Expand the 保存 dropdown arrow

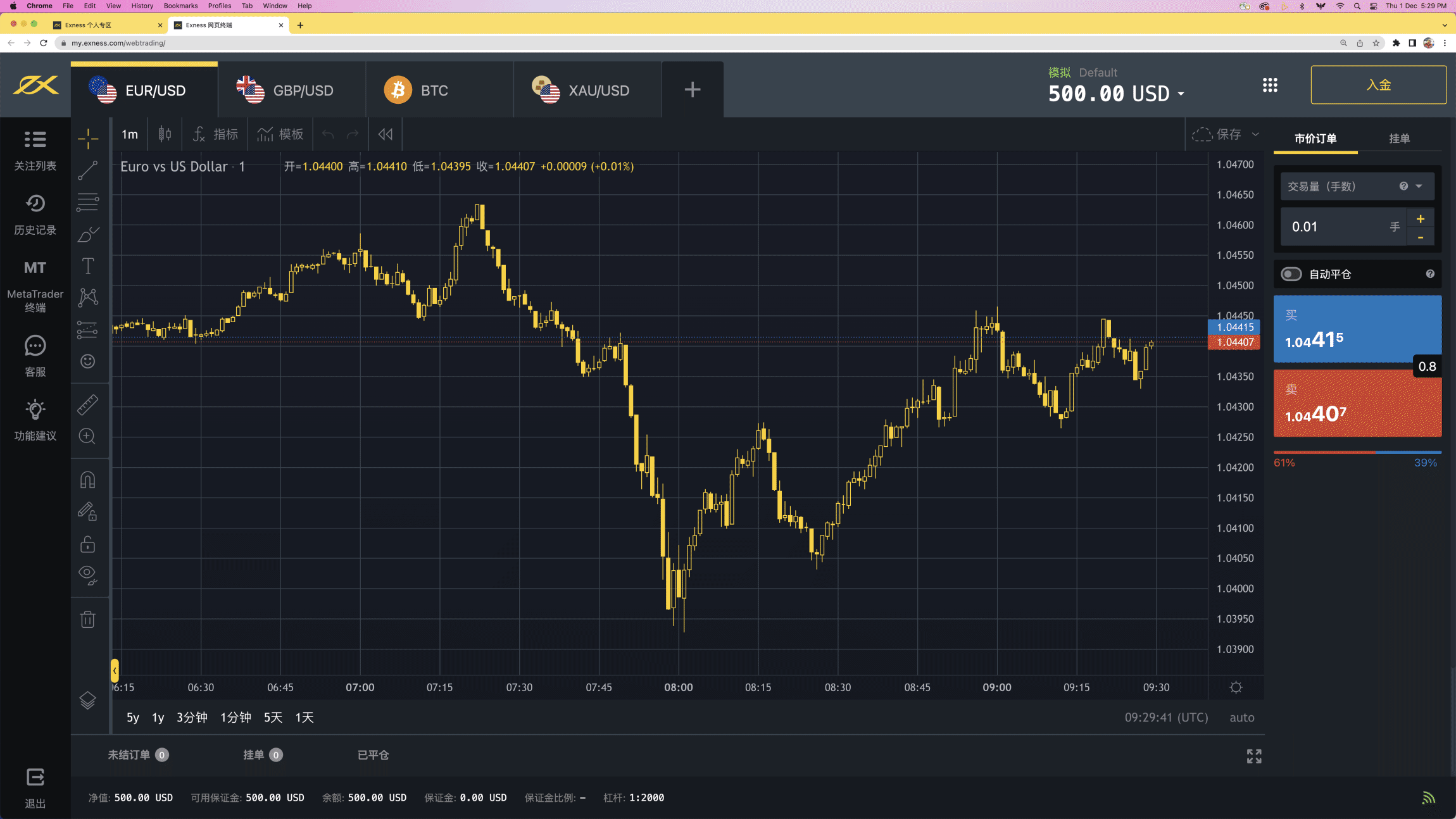coord(1255,134)
